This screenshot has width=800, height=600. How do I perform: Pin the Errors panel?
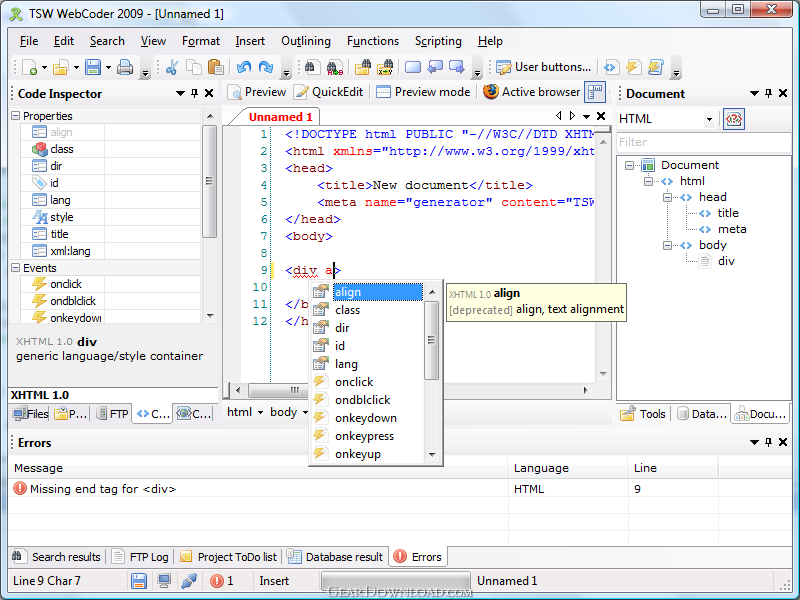[768, 442]
